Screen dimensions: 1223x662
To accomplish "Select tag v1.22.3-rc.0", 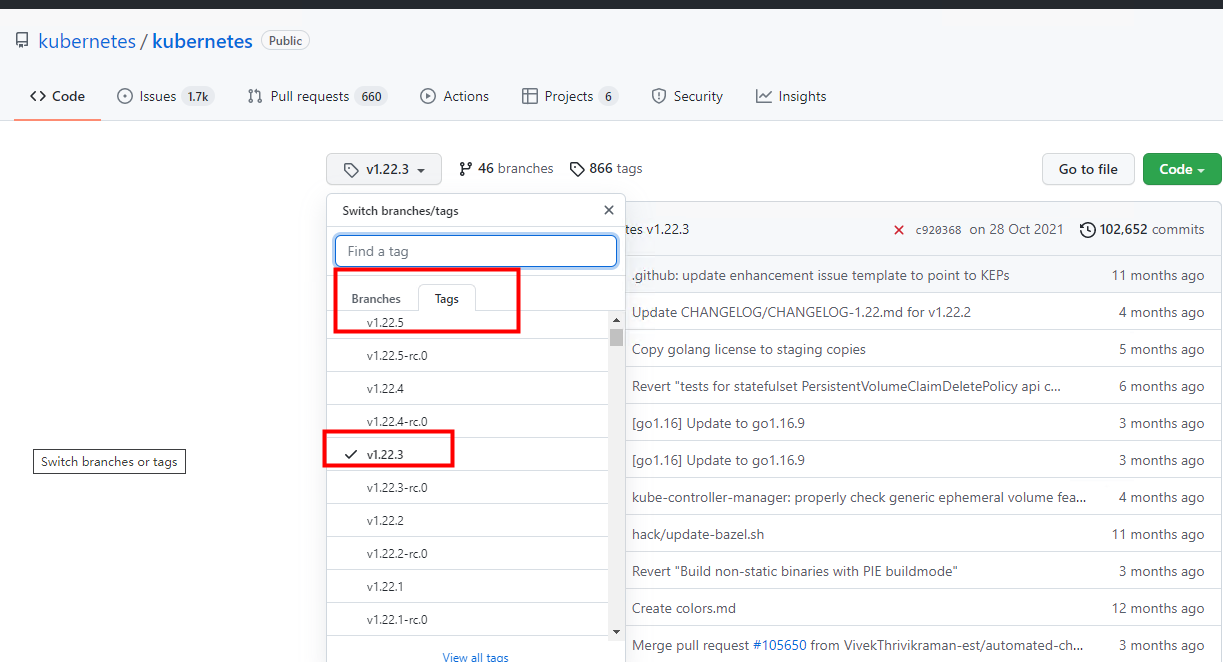I will (467, 487).
